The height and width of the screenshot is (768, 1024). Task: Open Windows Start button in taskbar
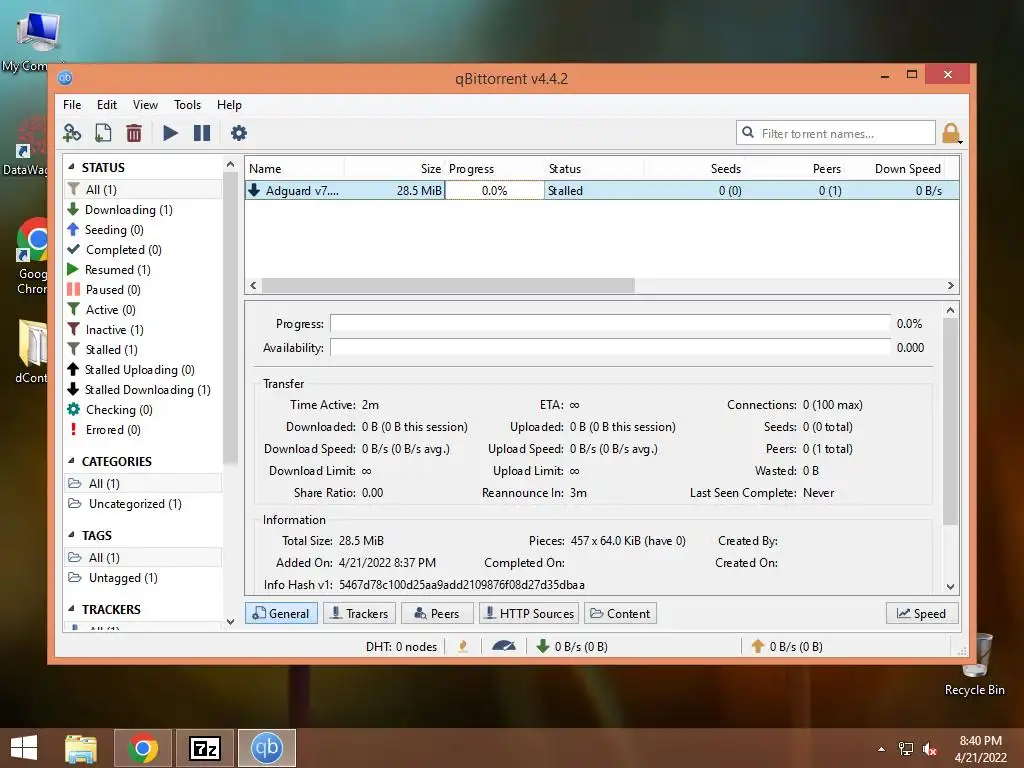[x=24, y=748]
